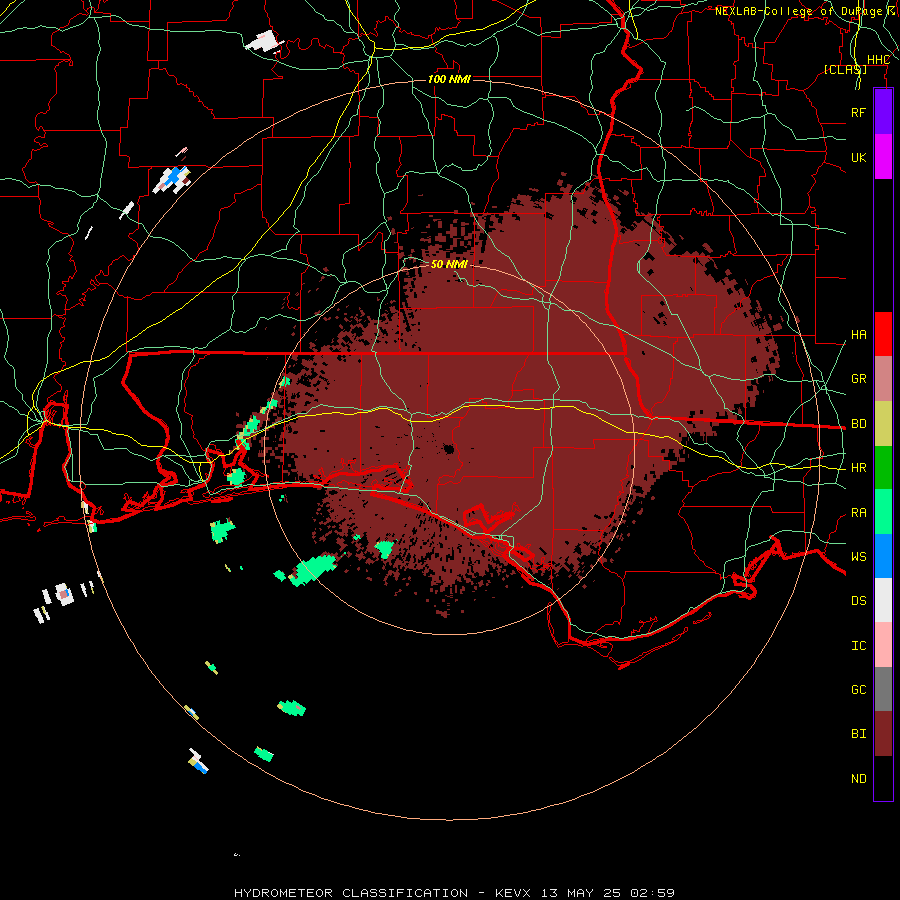
Task: Click the HHC product code label
Action: (878, 60)
